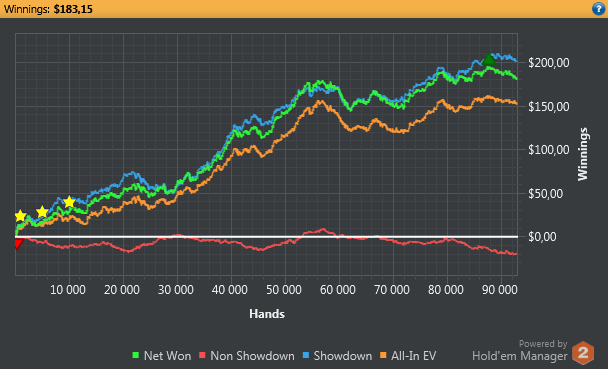Click the $50,00 y-axis label
Screen dimensions: 608x369
click(x=546, y=193)
